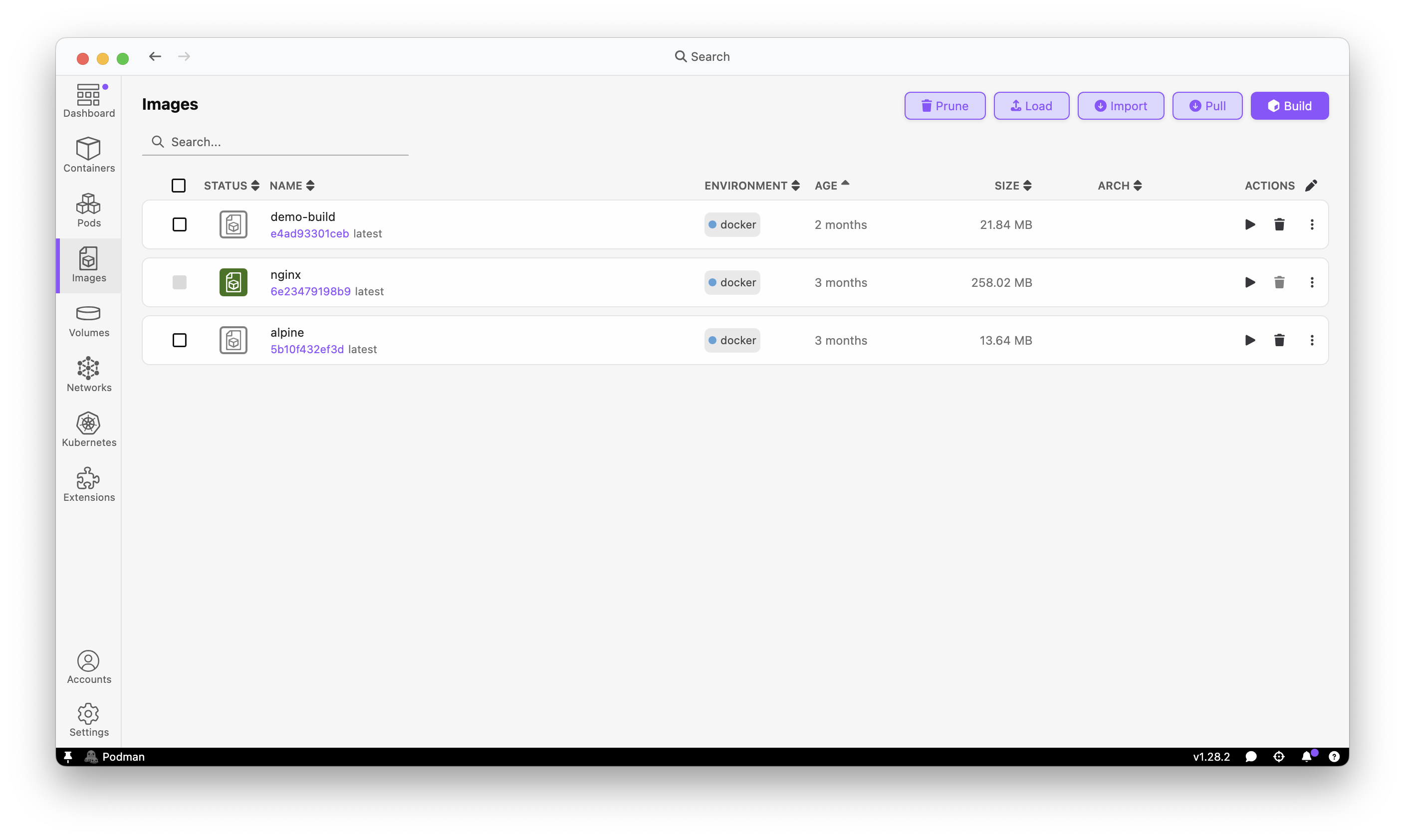The width and height of the screenshot is (1405, 840).
Task: Open the Networks section
Action: pos(89,375)
